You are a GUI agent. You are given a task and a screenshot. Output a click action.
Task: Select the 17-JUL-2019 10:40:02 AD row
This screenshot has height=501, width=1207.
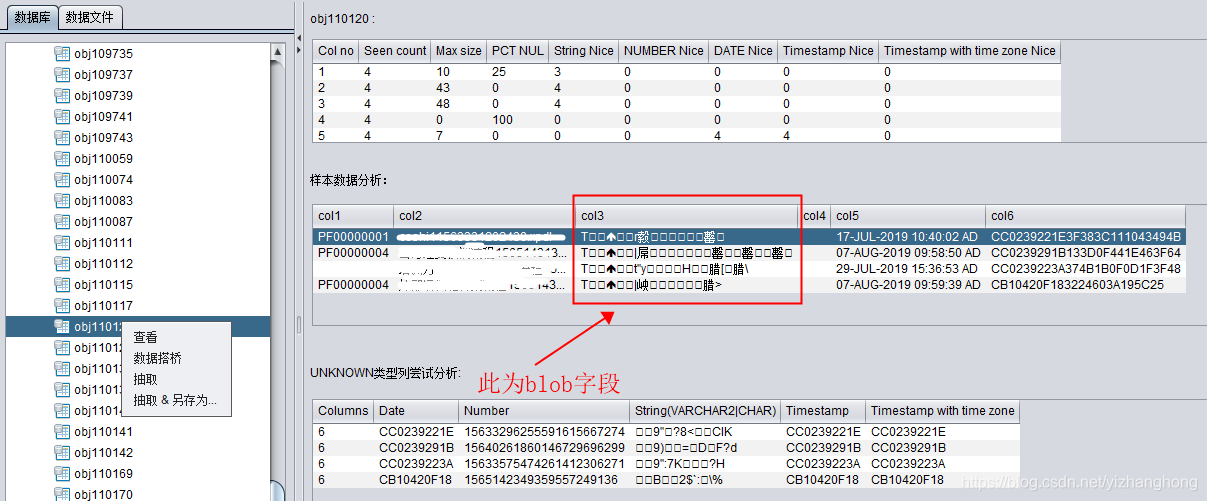pyautogui.click(x=749, y=237)
